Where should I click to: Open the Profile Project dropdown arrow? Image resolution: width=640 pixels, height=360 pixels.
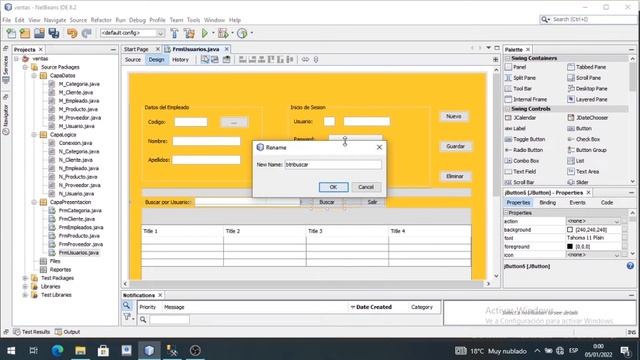[251, 33]
